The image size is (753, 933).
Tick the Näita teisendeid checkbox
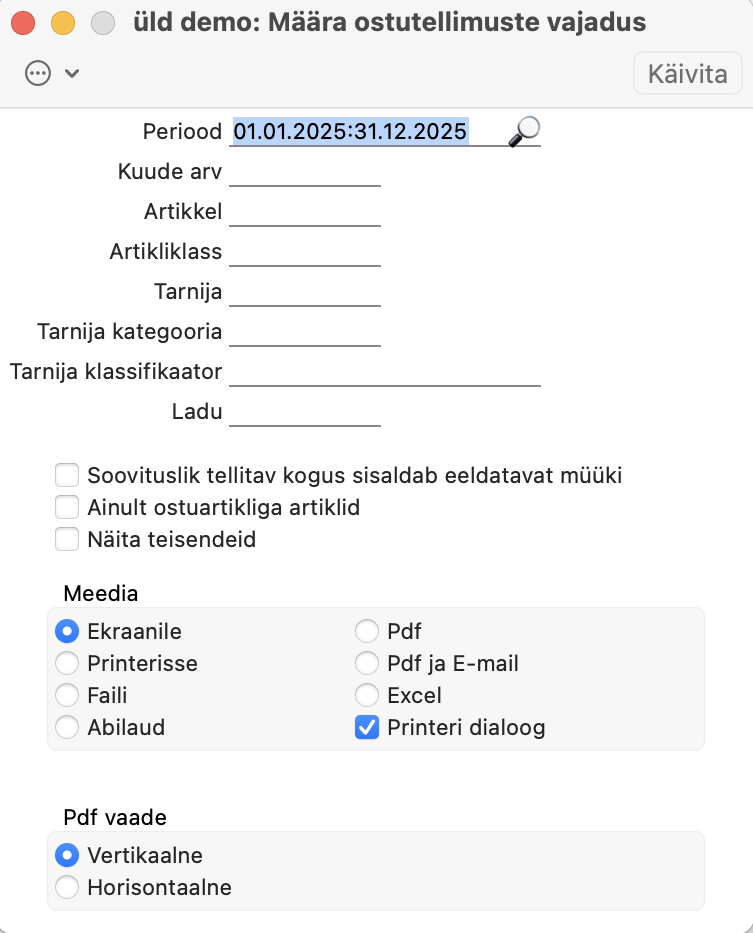pos(67,540)
